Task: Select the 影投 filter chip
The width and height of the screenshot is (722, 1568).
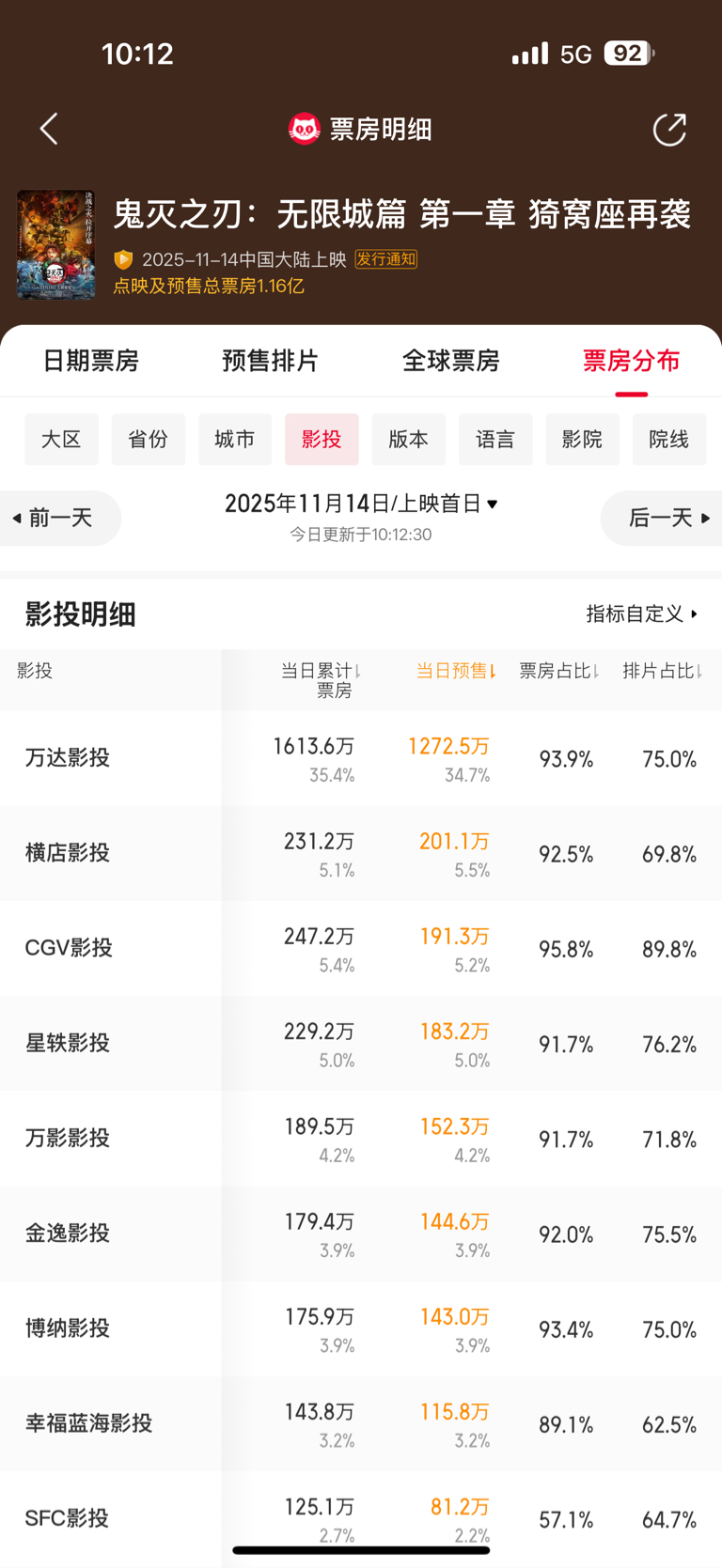Action: [322, 439]
